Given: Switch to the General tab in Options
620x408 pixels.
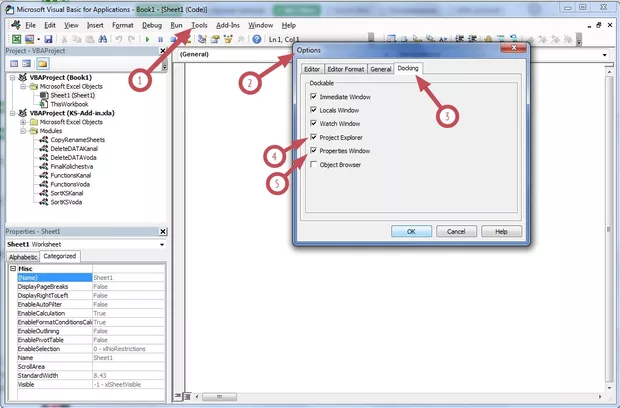Looking at the screenshot, I should 380,69.
